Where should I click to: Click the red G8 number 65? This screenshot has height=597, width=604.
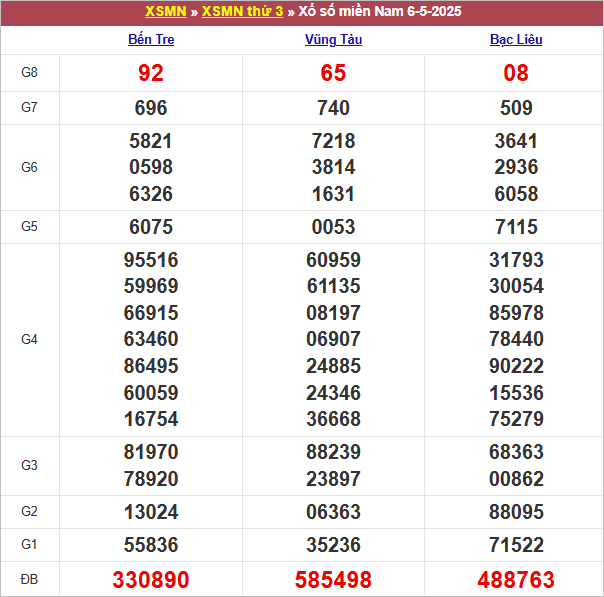coord(334,73)
